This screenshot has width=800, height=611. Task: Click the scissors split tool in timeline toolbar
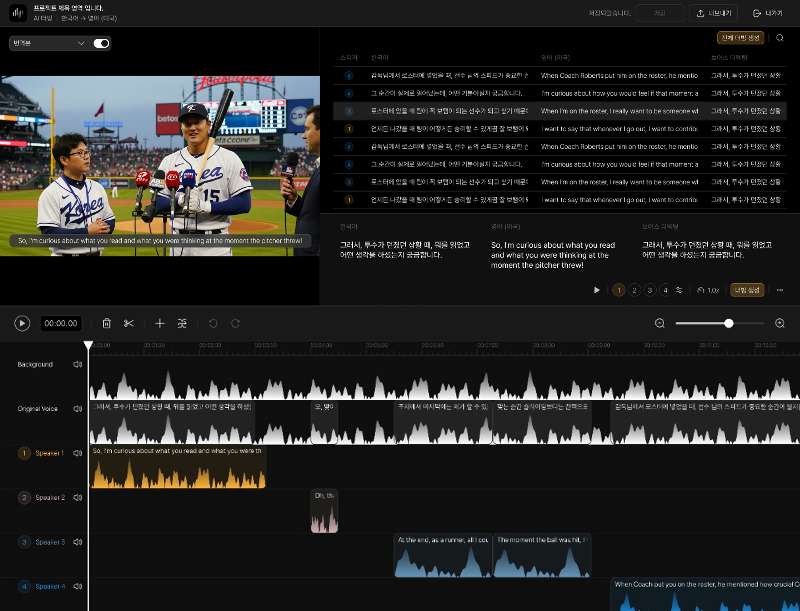[x=129, y=323]
